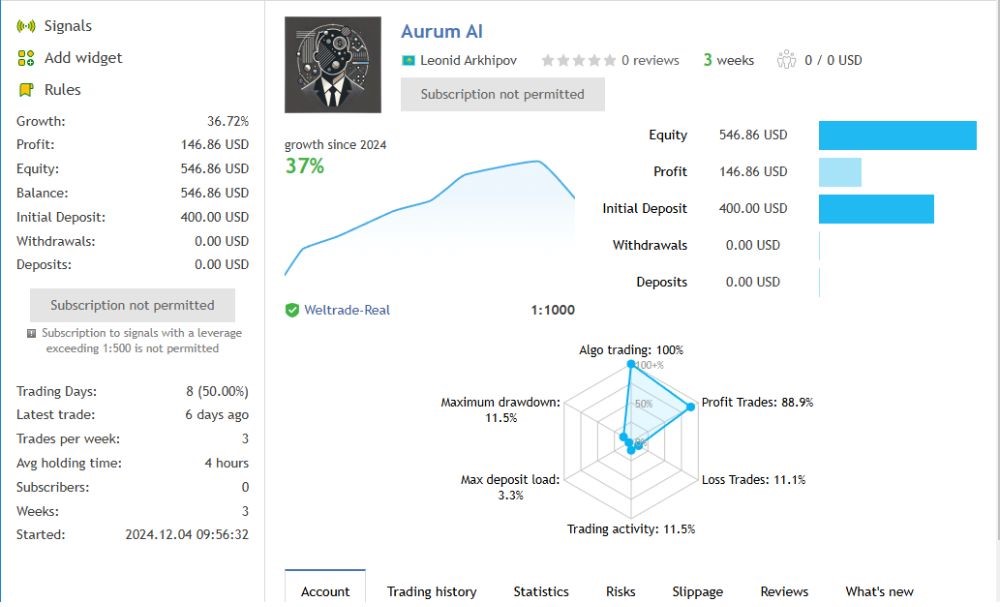Go to the Slippage tab
The width and height of the screenshot is (1000, 607).
(x=697, y=591)
